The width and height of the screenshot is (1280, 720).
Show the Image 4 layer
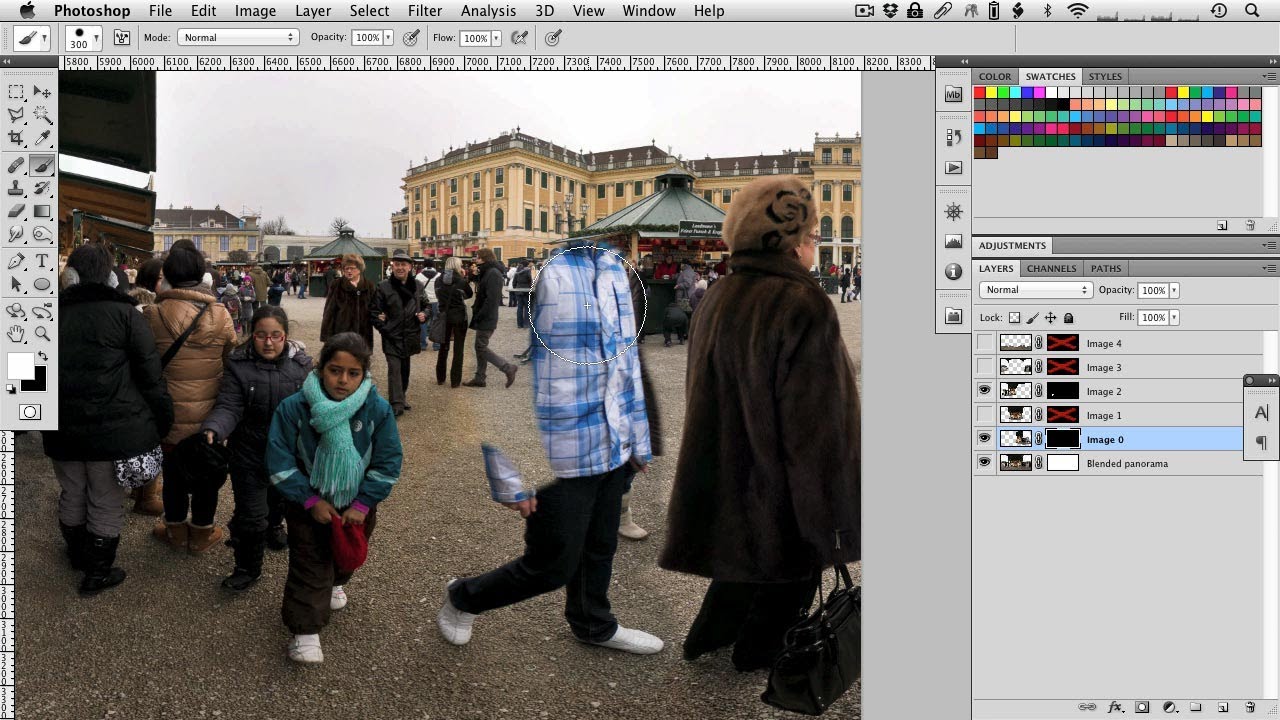985,343
